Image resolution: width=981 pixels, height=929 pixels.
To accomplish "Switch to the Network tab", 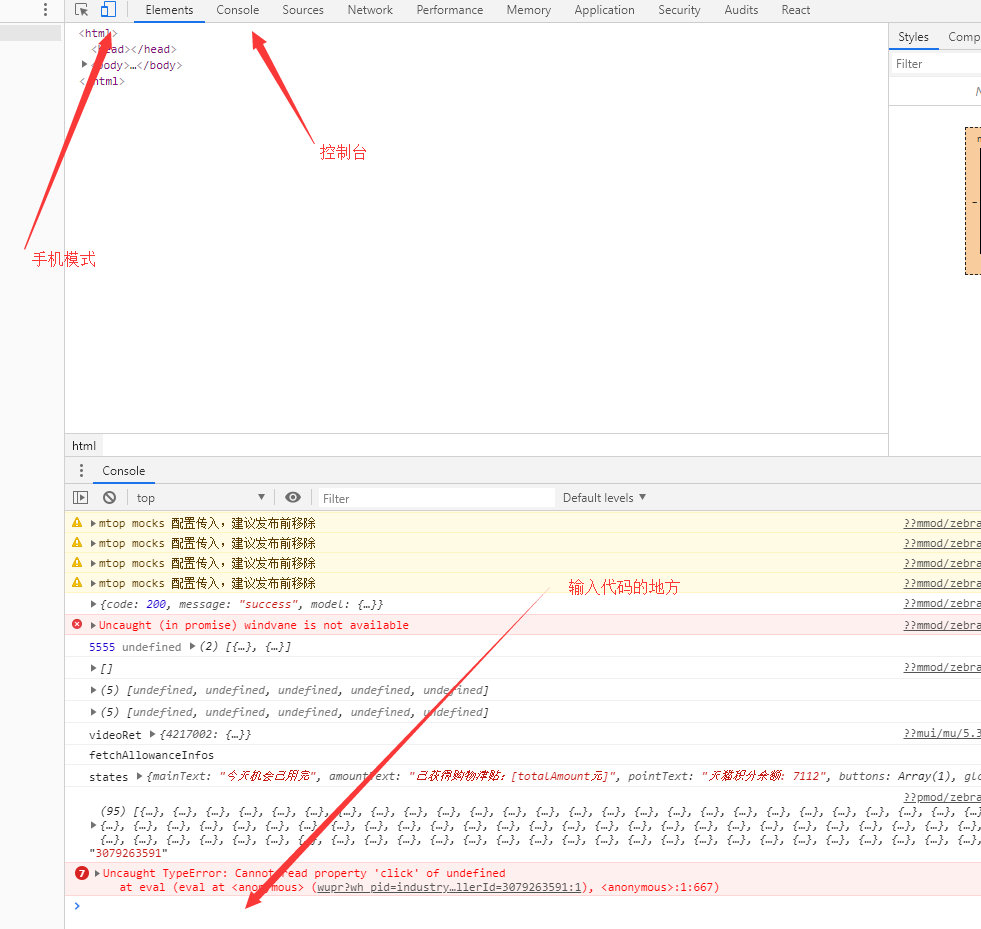I will (370, 10).
